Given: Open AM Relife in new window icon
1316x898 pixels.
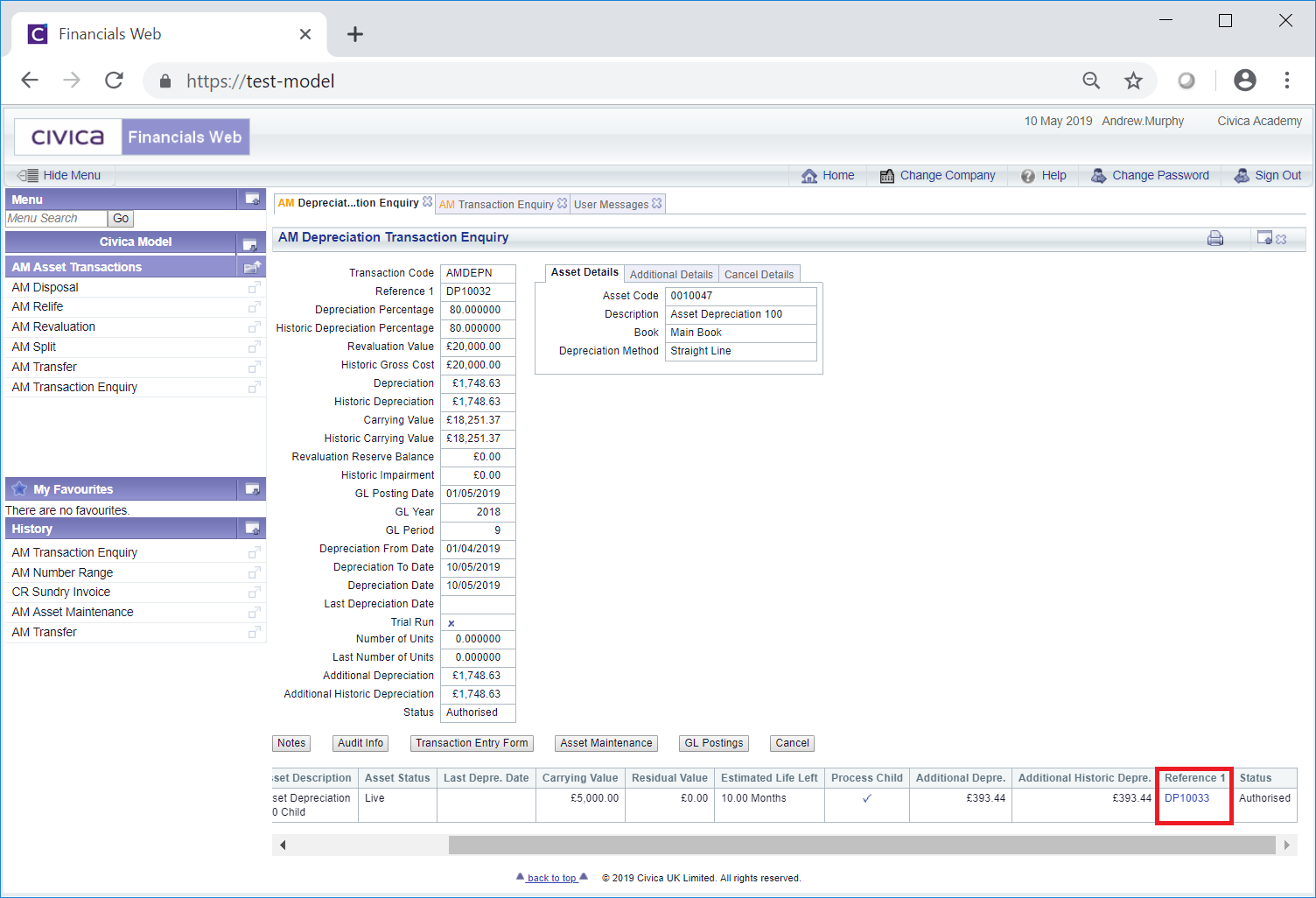Looking at the screenshot, I should (x=254, y=307).
